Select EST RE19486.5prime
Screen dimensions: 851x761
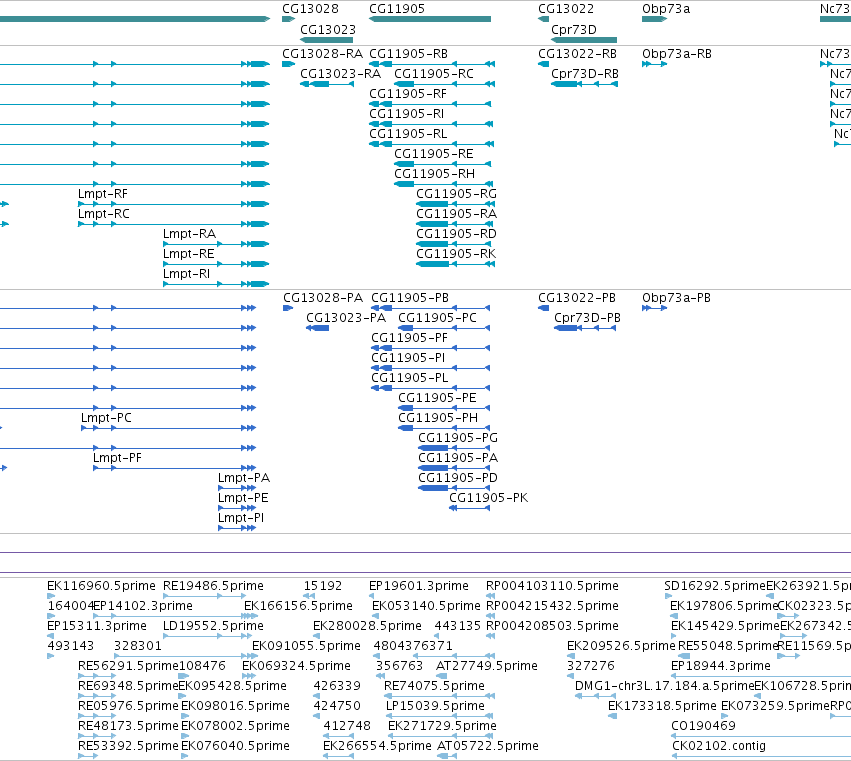tap(213, 586)
